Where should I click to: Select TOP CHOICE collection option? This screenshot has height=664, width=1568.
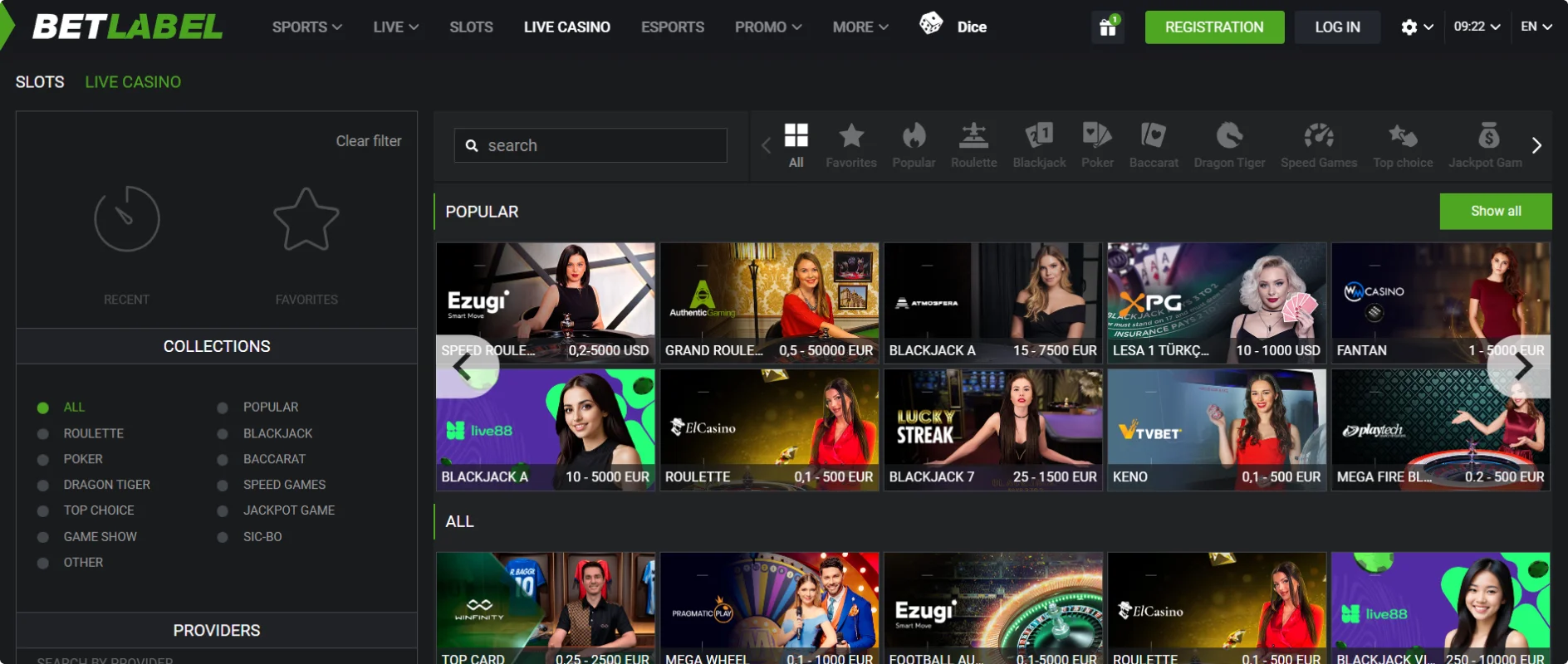click(86, 510)
